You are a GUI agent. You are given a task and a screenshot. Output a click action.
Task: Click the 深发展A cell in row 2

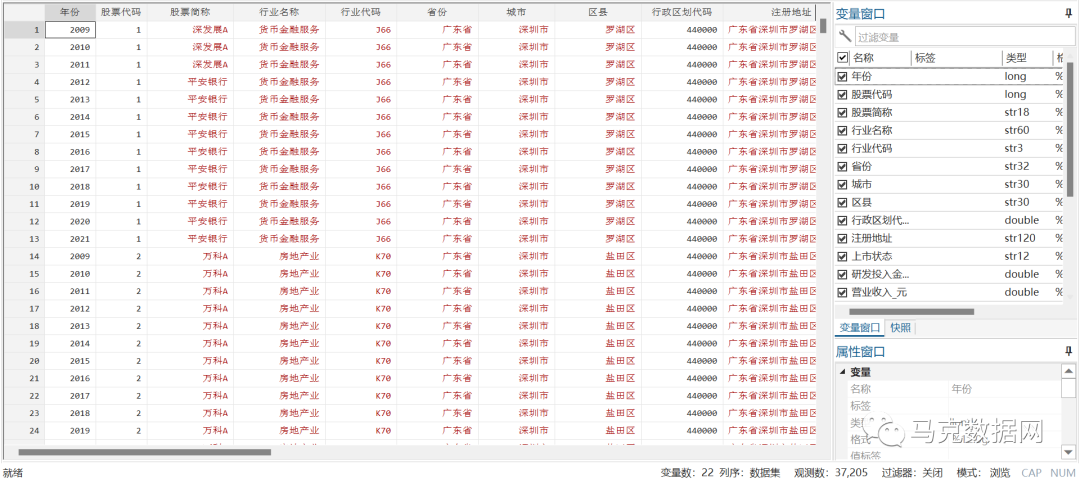[x=190, y=47]
